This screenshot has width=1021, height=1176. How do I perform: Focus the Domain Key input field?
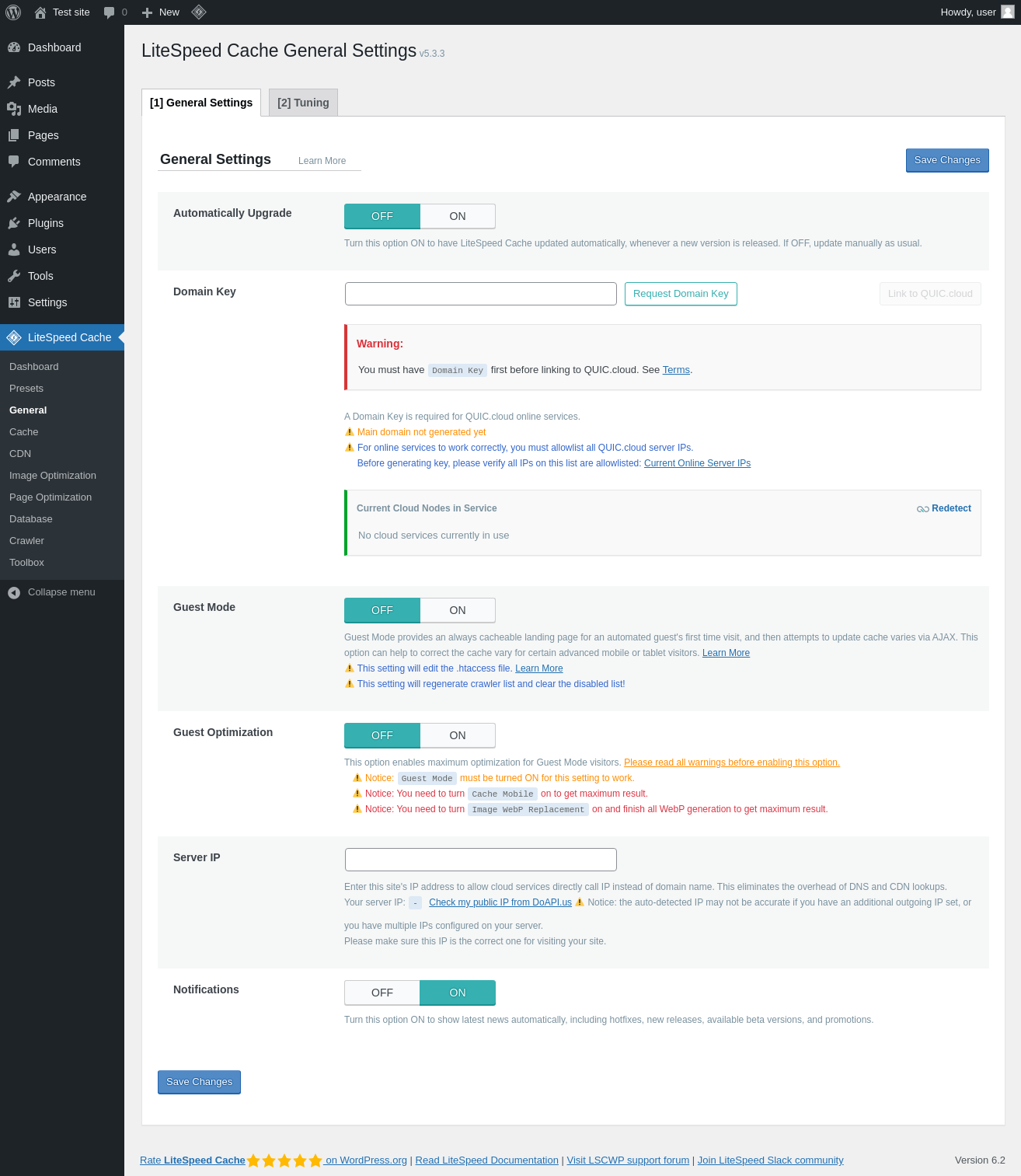coord(481,294)
